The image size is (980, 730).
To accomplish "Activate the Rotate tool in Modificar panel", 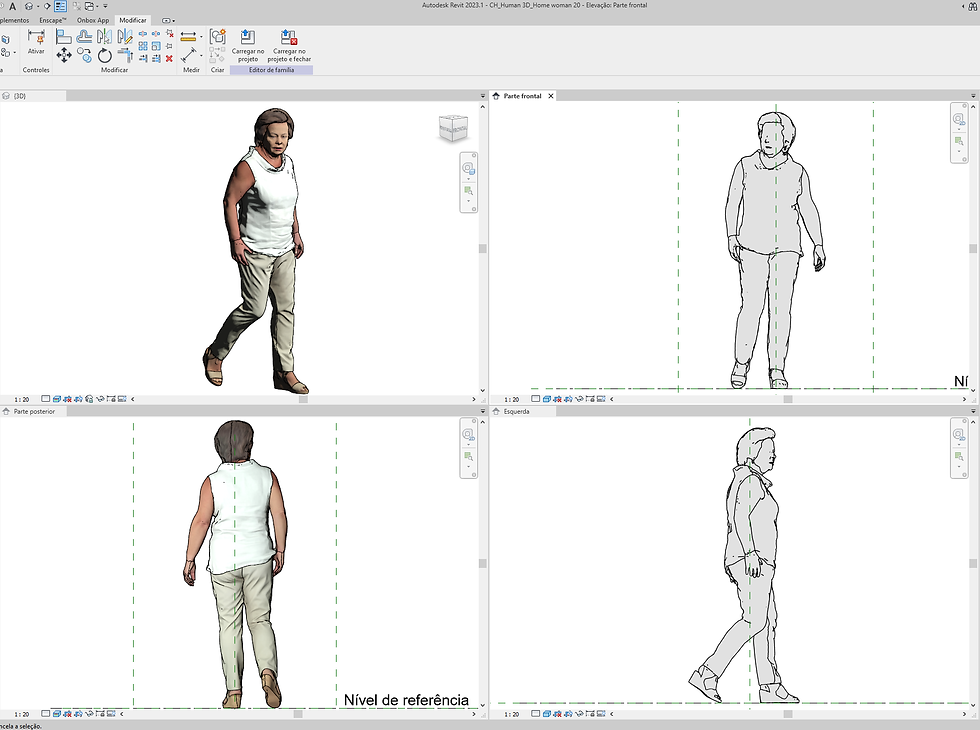I will pyautogui.click(x=103, y=54).
